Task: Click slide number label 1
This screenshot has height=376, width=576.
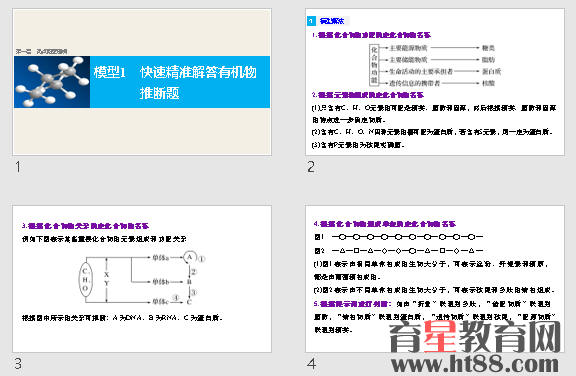Action: pos(18,167)
